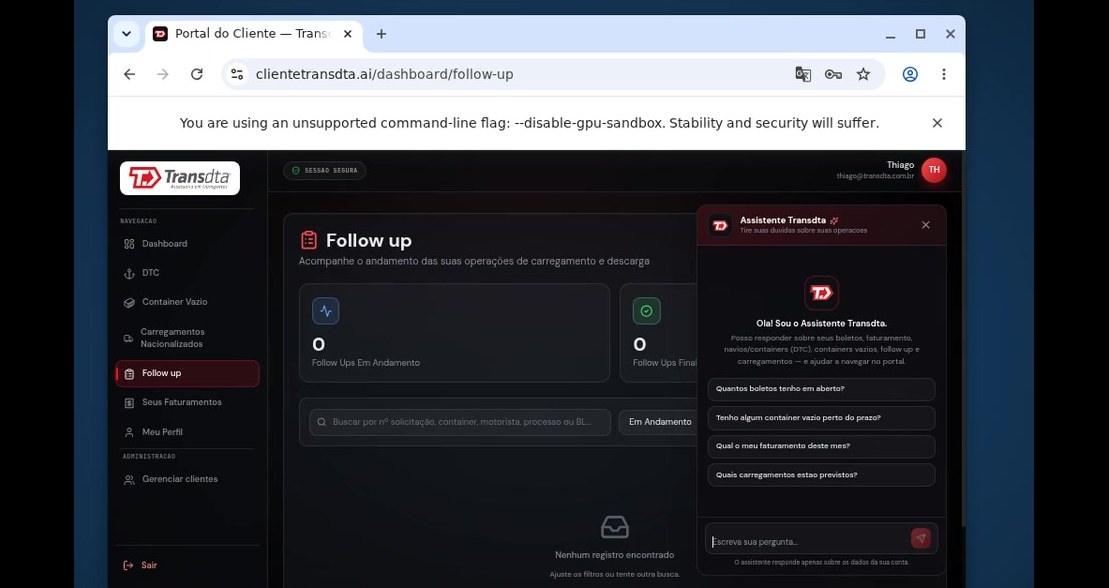Click the large TD logo in chat
The image size is (1109, 588).
[x=821, y=293]
